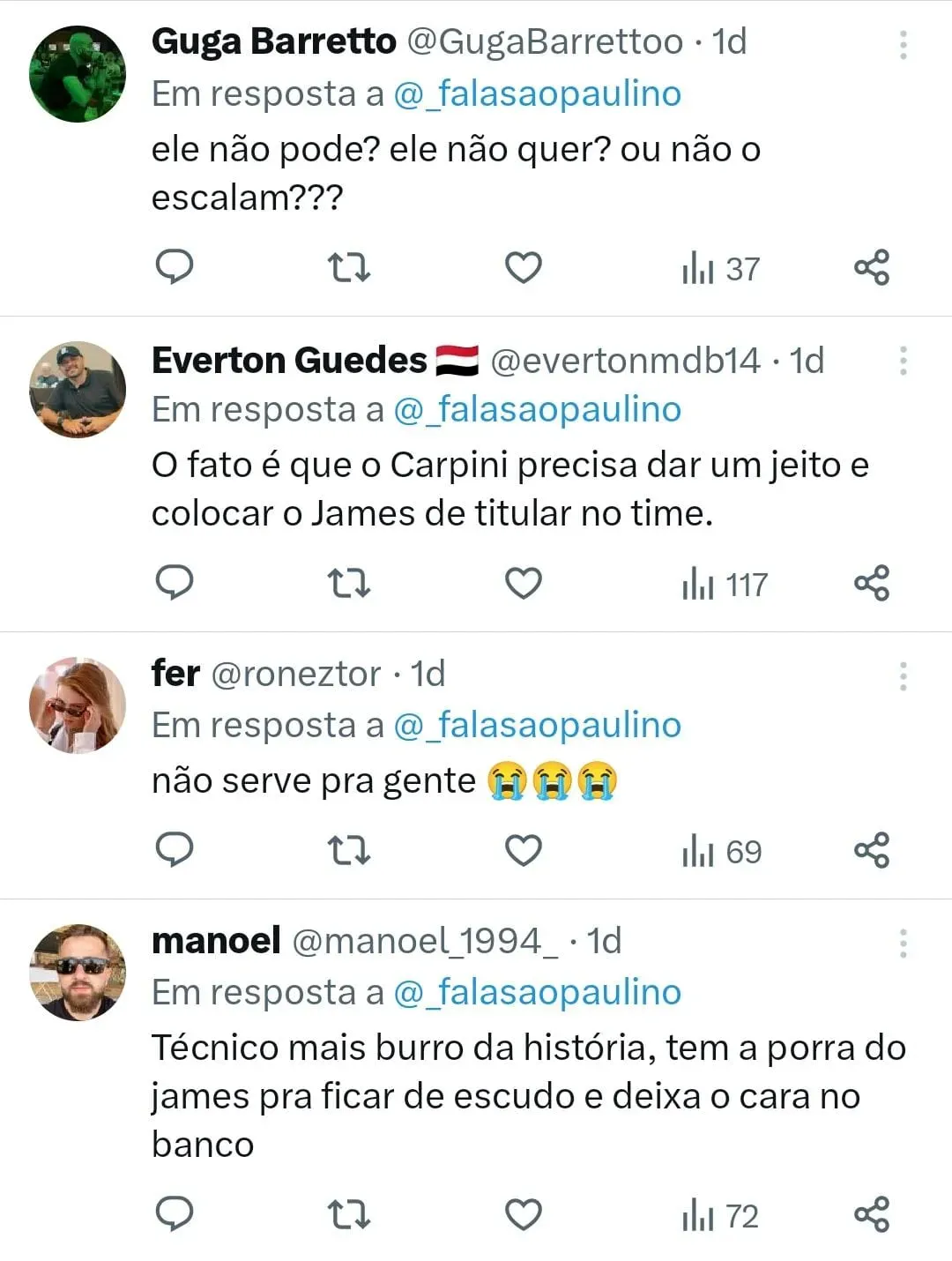The height and width of the screenshot is (1261, 952).
Task: Open fer's profile avatar
Action: pyautogui.click(x=78, y=705)
